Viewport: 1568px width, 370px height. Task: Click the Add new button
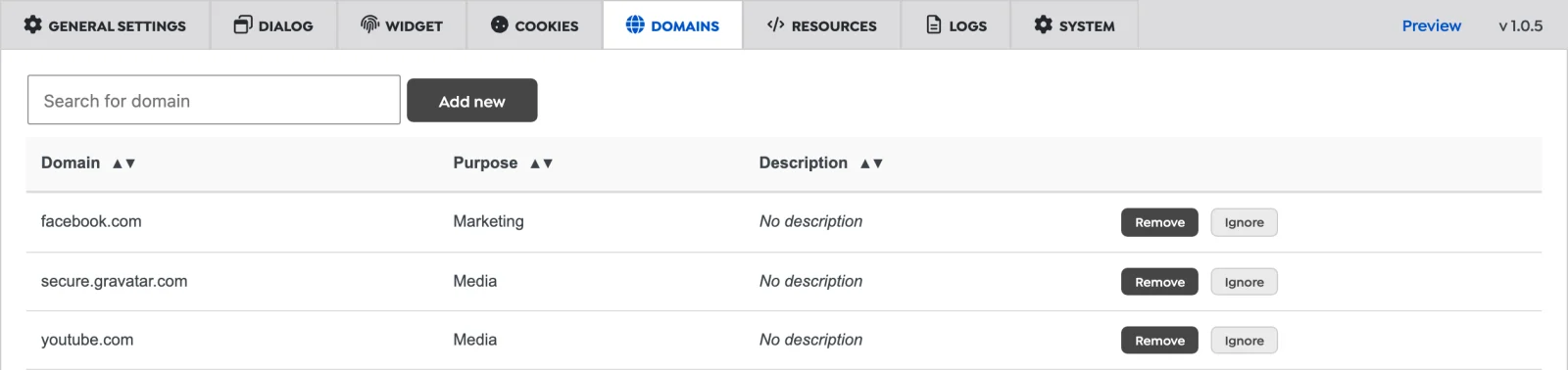[472, 101]
